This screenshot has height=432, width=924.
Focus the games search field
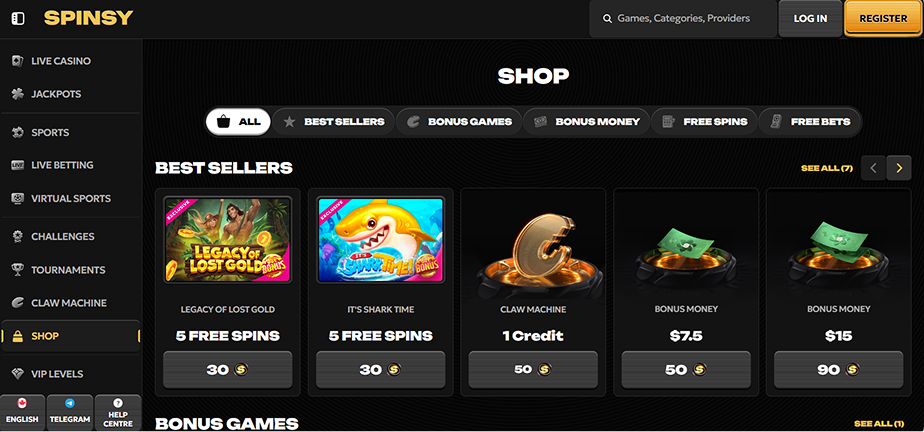682,18
